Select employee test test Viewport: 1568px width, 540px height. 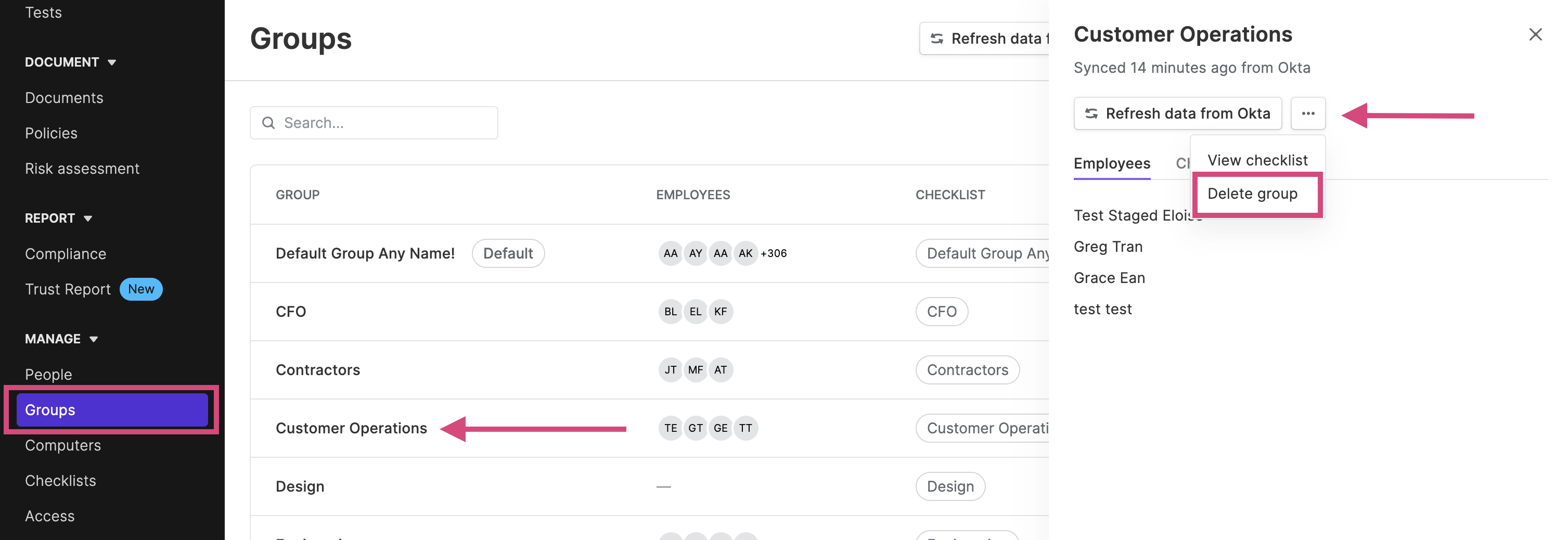(1102, 309)
